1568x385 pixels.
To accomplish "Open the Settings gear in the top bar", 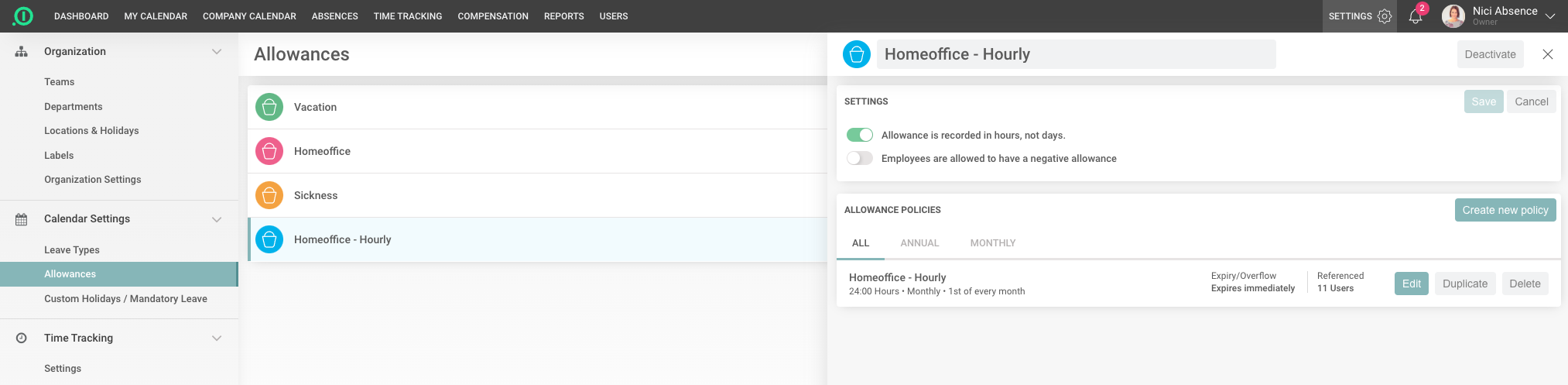I will pyautogui.click(x=1385, y=16).
